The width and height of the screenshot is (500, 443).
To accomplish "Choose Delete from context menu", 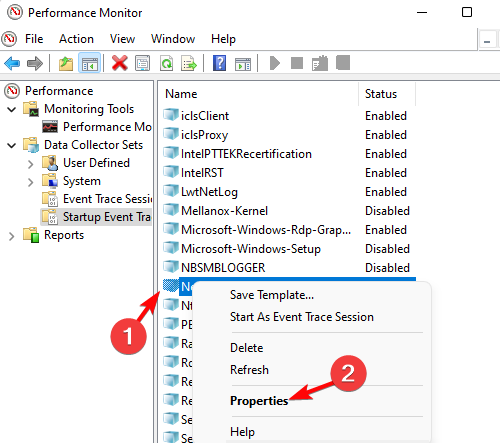I will 246,348.
